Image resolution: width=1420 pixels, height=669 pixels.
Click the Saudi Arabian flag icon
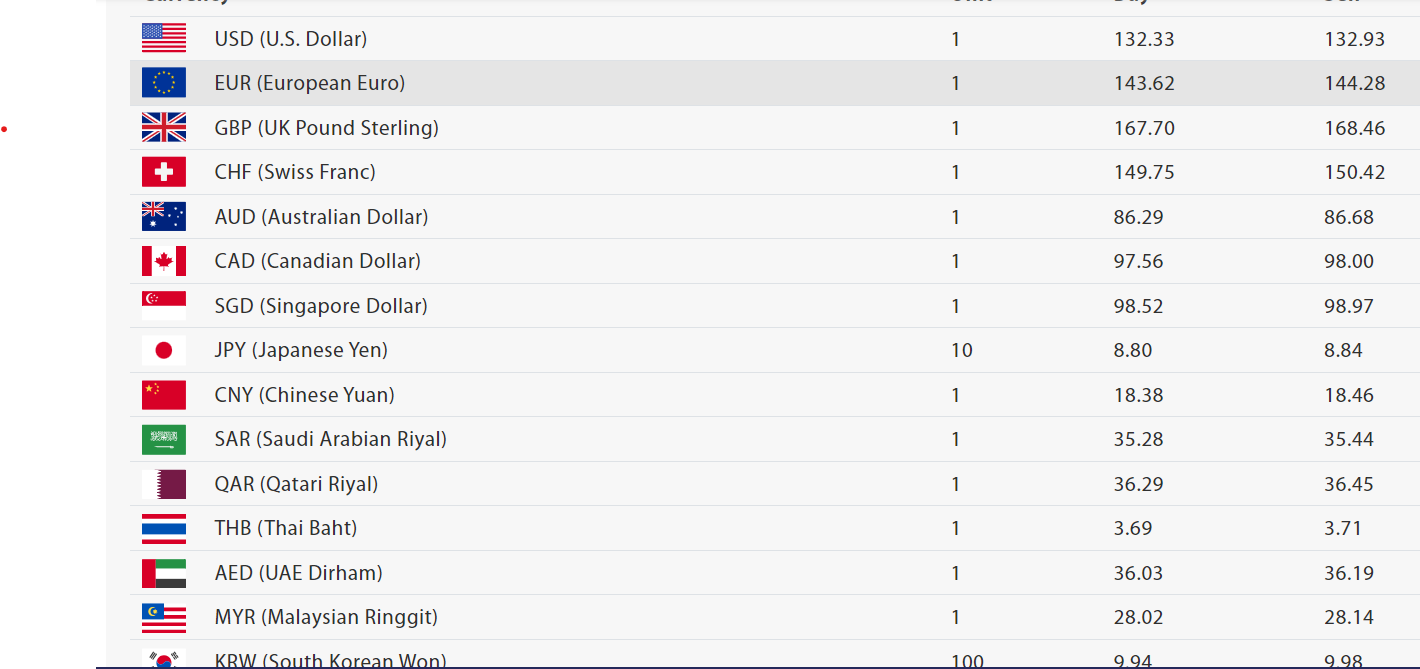pos(164,439)
